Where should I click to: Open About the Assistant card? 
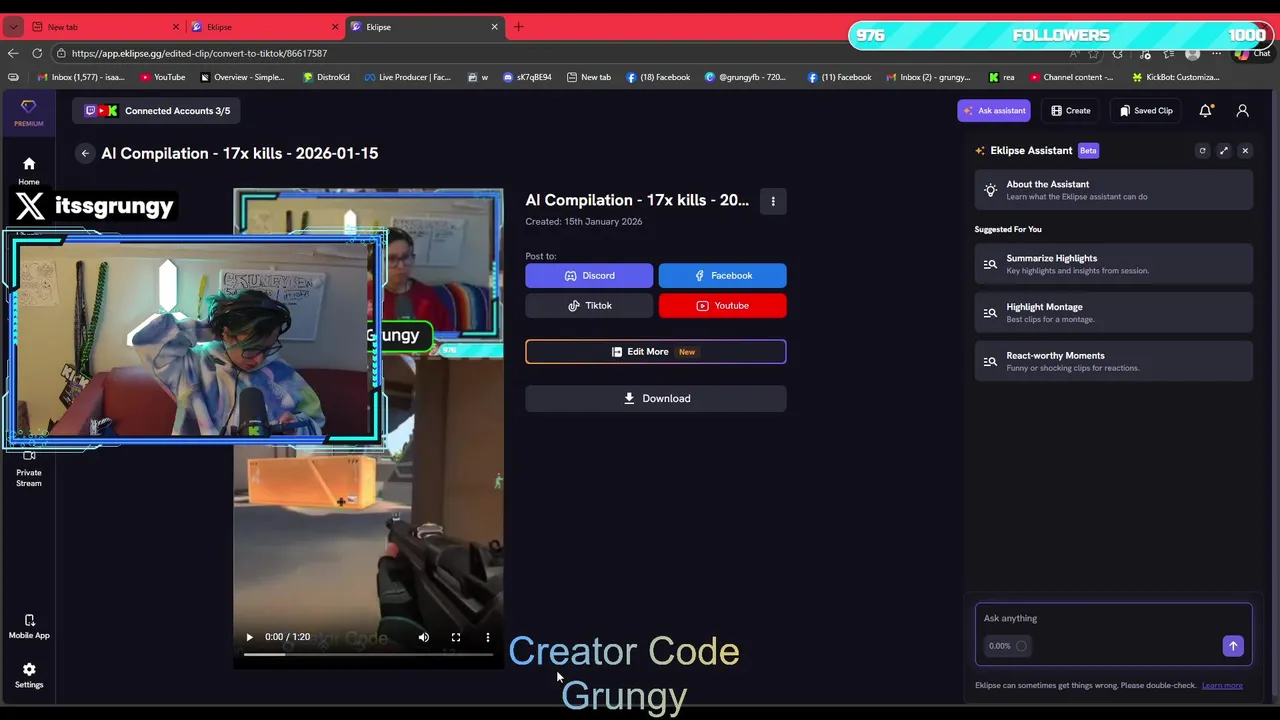pos(1113,190)
